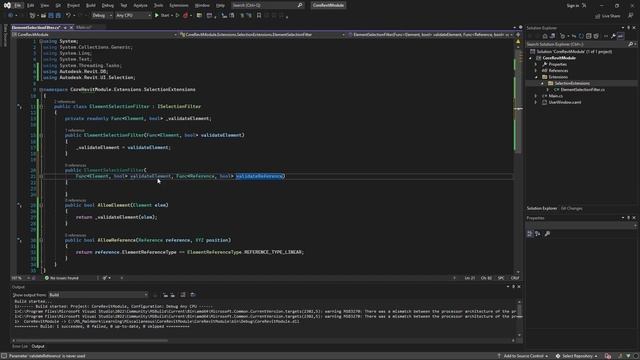Click Sign in link at top right
Image resolution: width=640 pixels, height=360 pixels.
(x=573, y=5)
